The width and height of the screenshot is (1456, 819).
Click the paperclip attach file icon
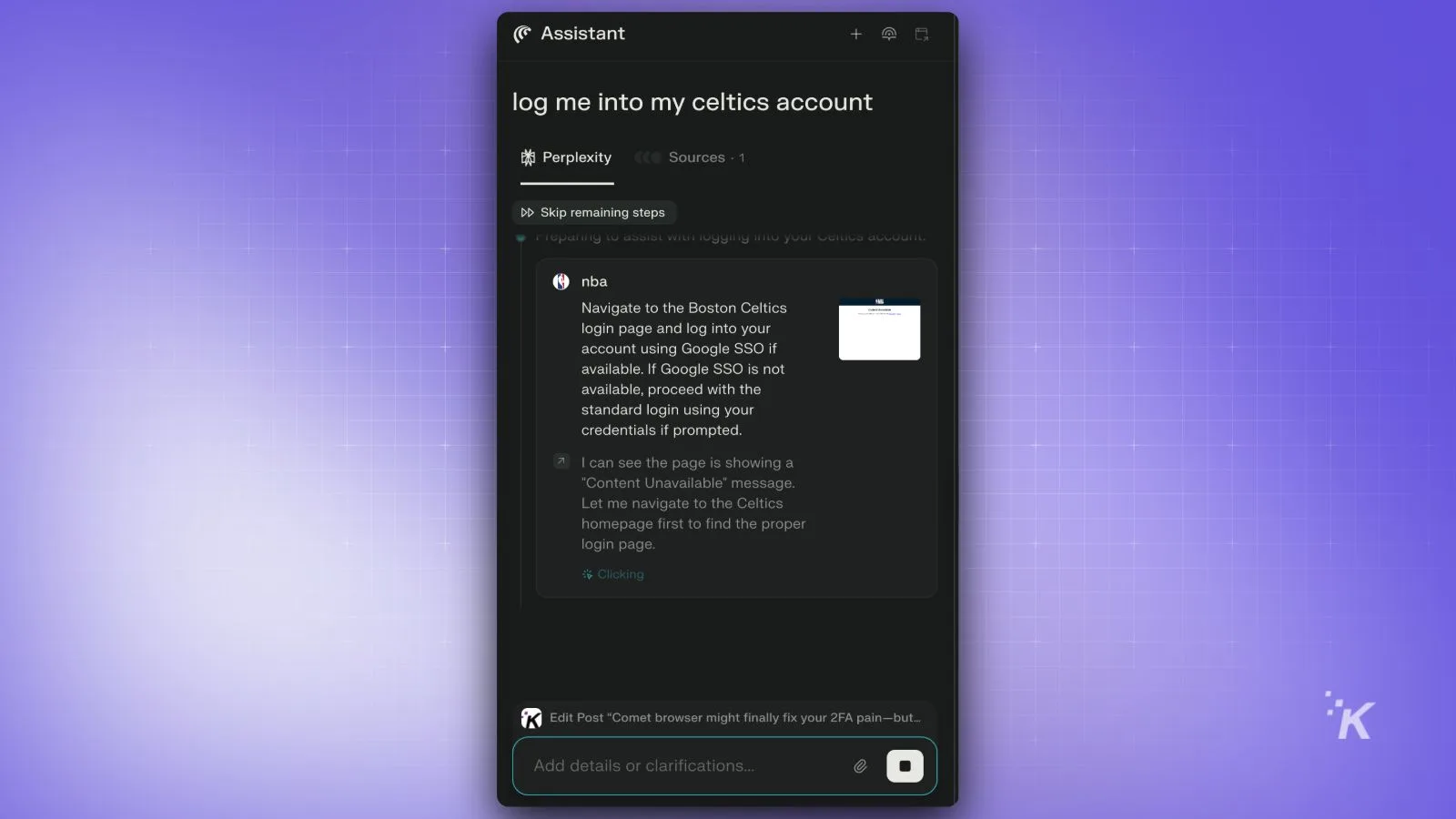click(x=860, y=766)
